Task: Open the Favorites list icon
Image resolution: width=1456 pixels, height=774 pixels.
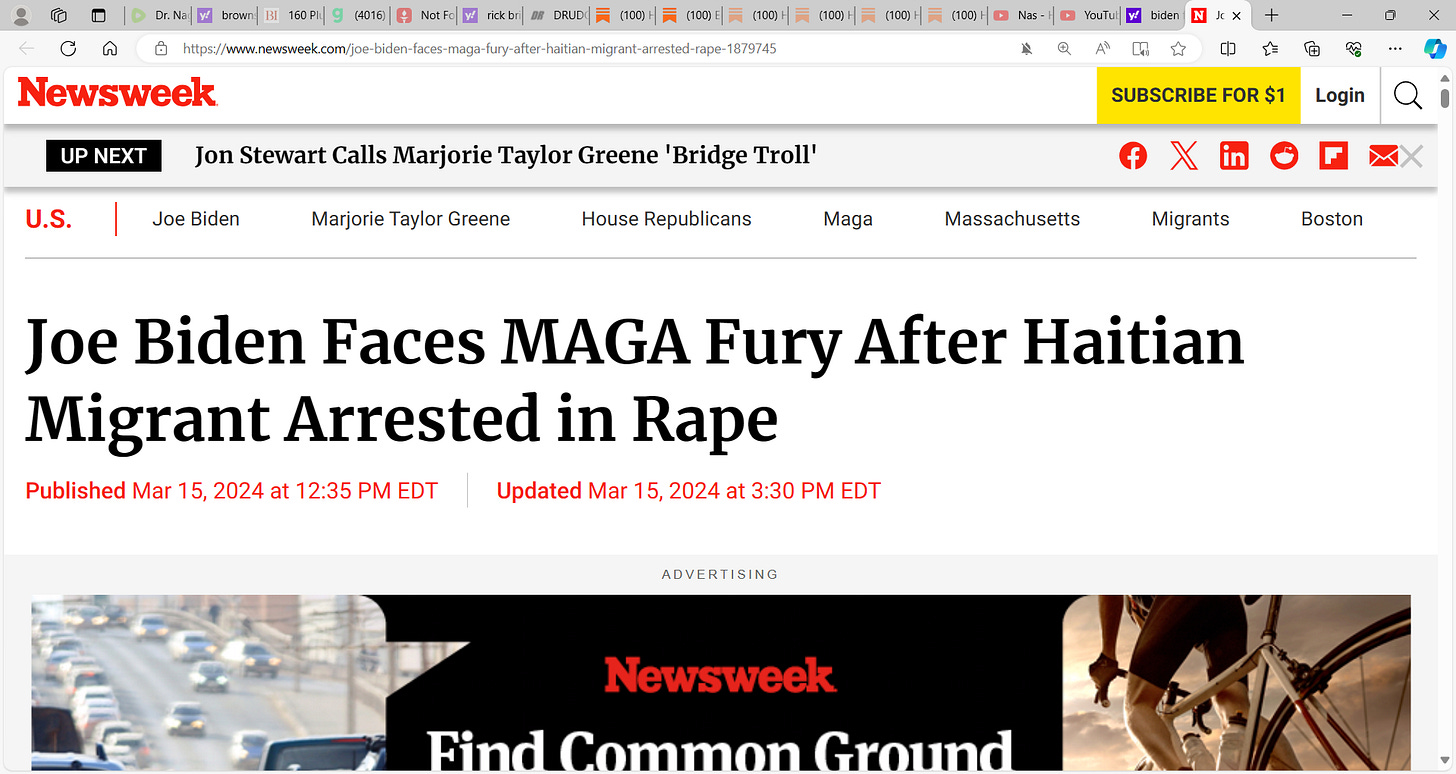Action: tap(1270, 48)
